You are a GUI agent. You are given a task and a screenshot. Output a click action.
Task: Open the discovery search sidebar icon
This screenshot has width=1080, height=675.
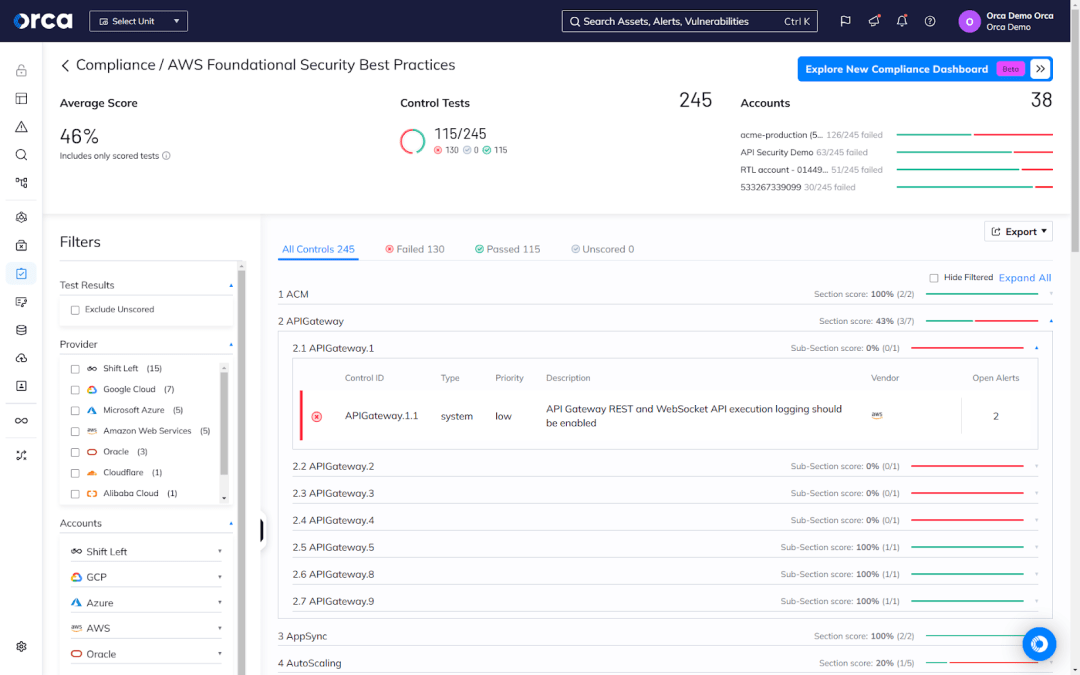click(x=21, y=155)
